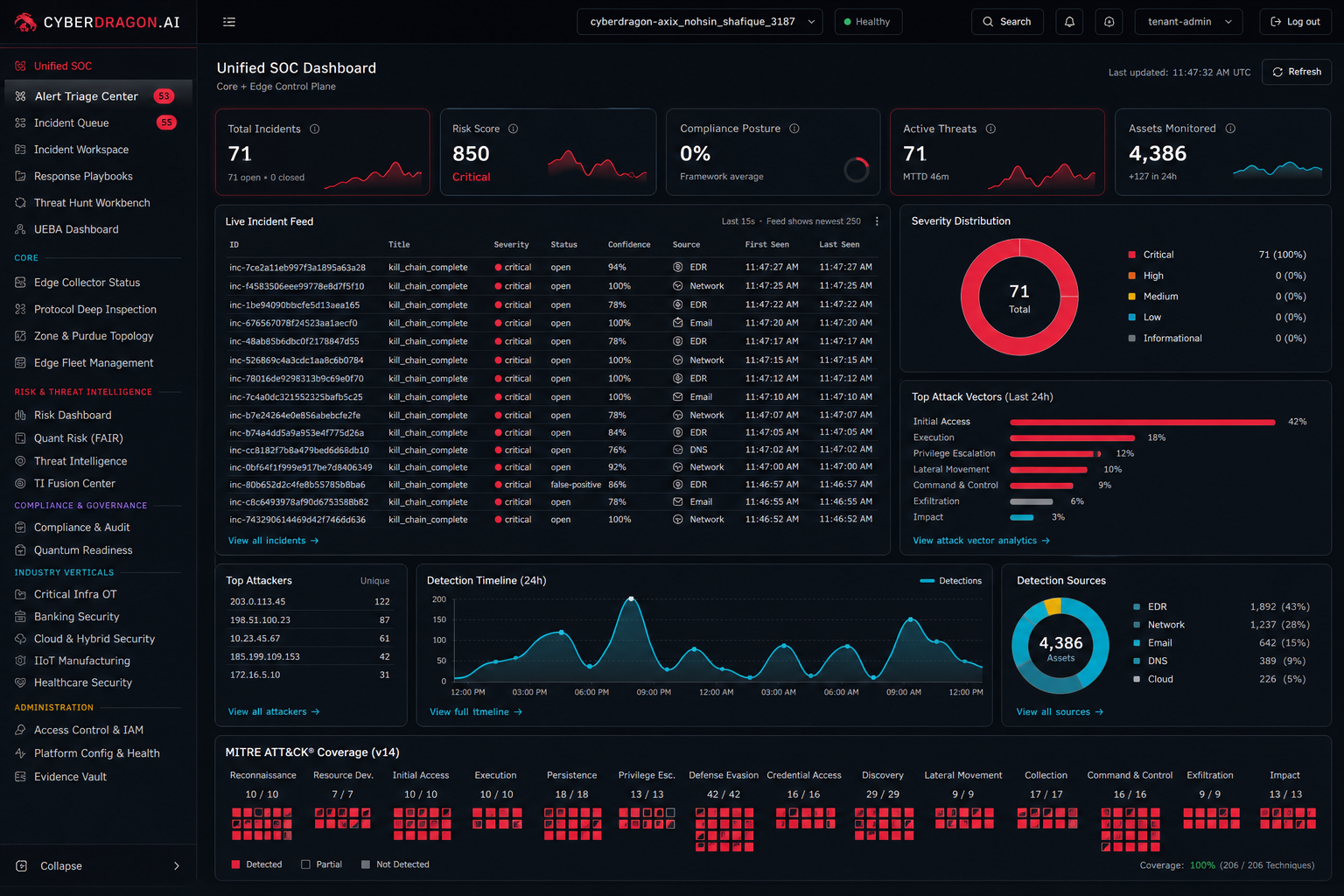
Task: Click the Evidence Vault sidebar icon
Action: pos(20,777)
